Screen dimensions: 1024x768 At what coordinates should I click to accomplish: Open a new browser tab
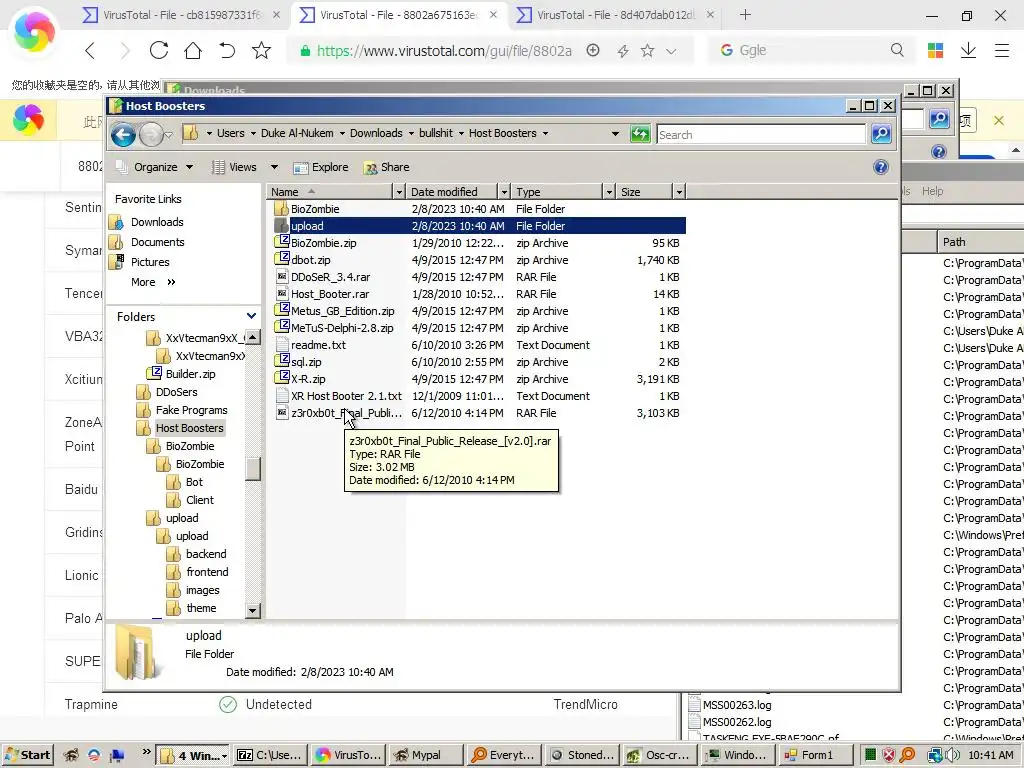[745, 14]
